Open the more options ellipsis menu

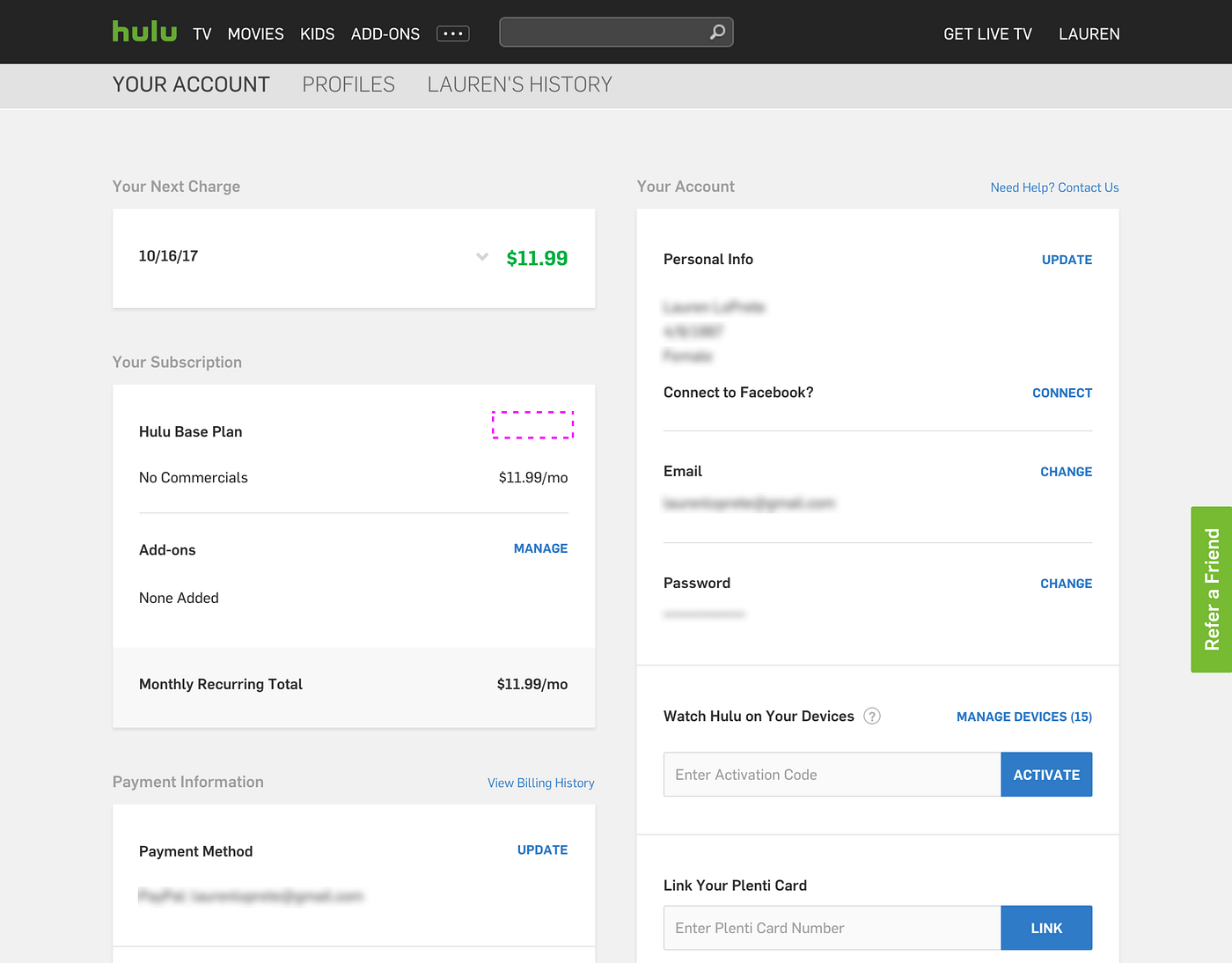point(453,33)
